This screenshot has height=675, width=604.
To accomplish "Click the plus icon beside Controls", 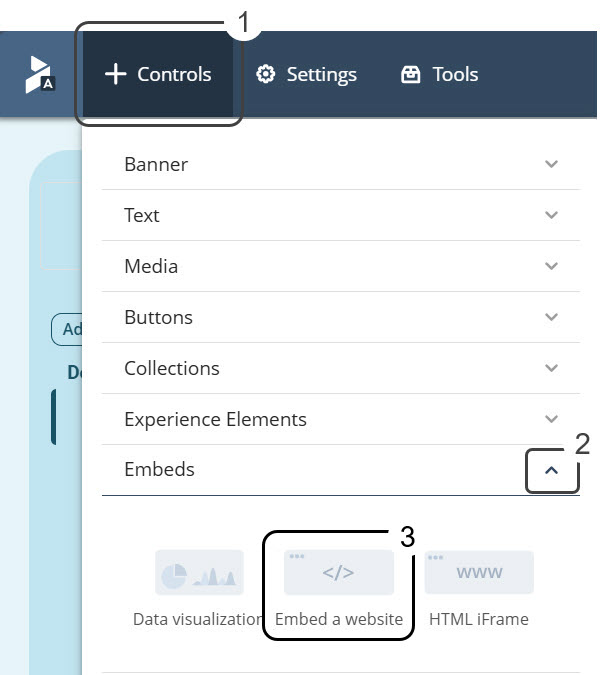I will [x=115, y=74].
